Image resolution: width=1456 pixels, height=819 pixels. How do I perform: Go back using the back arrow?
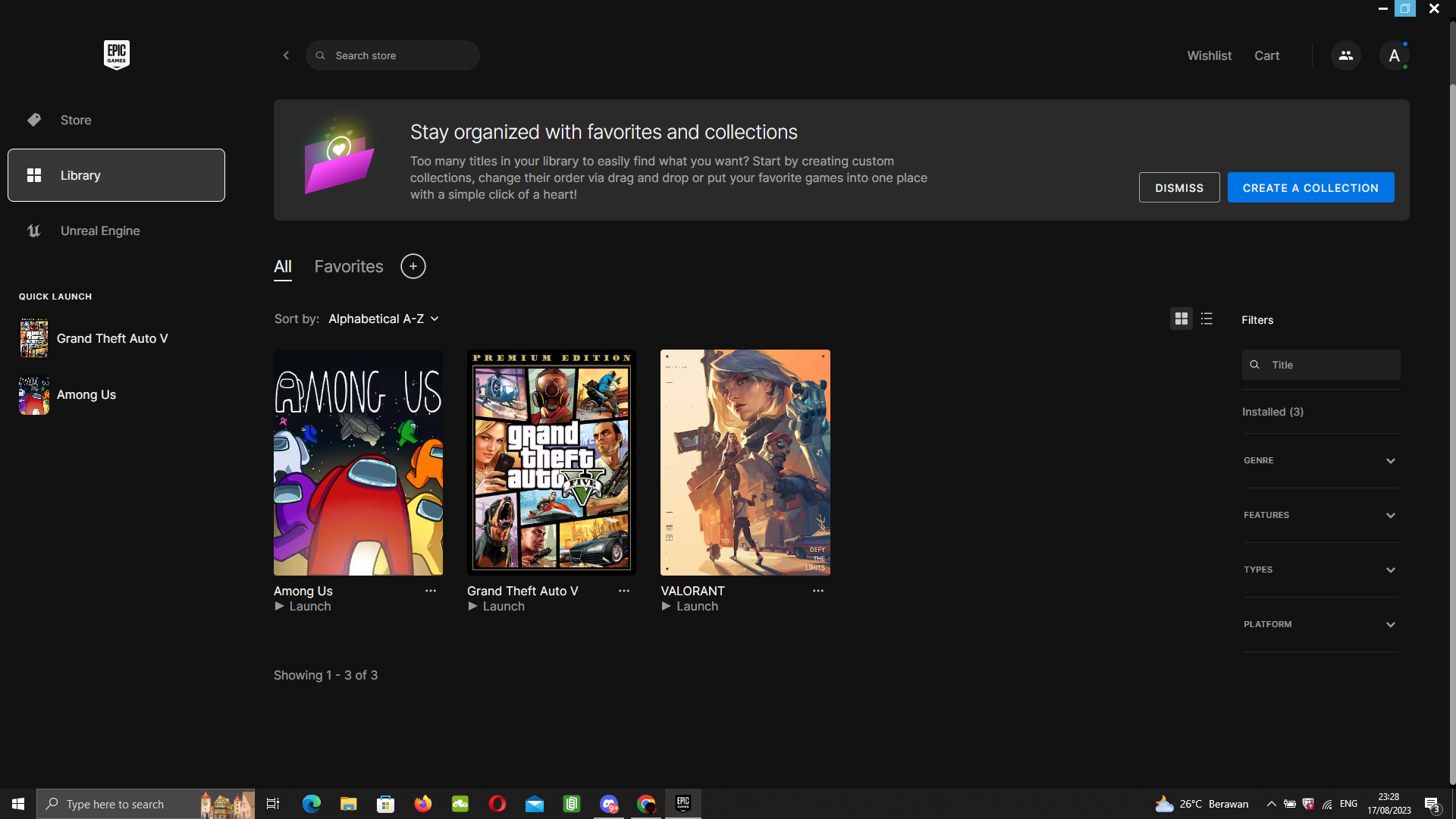pyautogui.click(x=286, y=55)
